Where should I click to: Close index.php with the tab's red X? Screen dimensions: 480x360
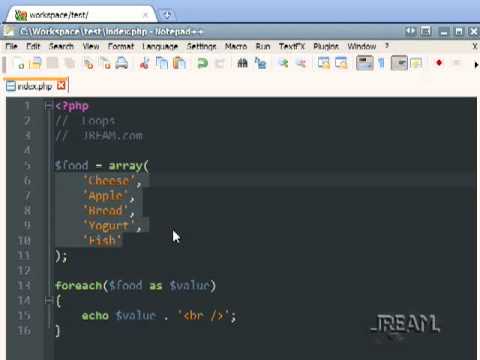pyautogui.click(x=61, y=86)
